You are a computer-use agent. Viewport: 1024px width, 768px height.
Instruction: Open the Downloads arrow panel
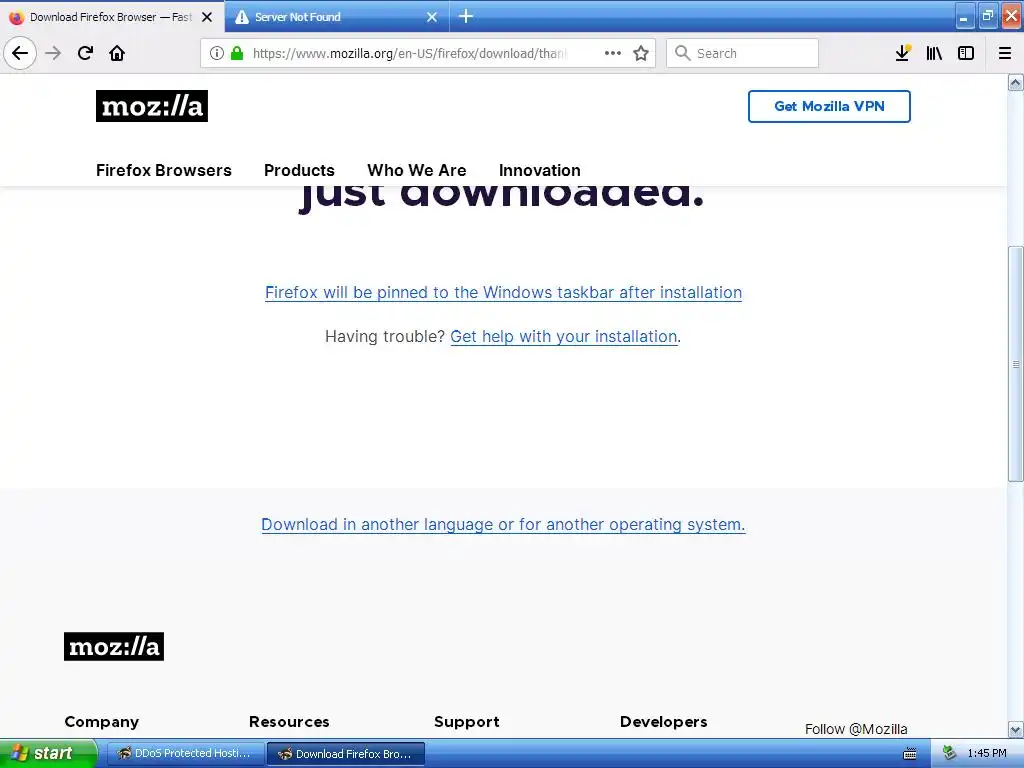tap(903, 53)
